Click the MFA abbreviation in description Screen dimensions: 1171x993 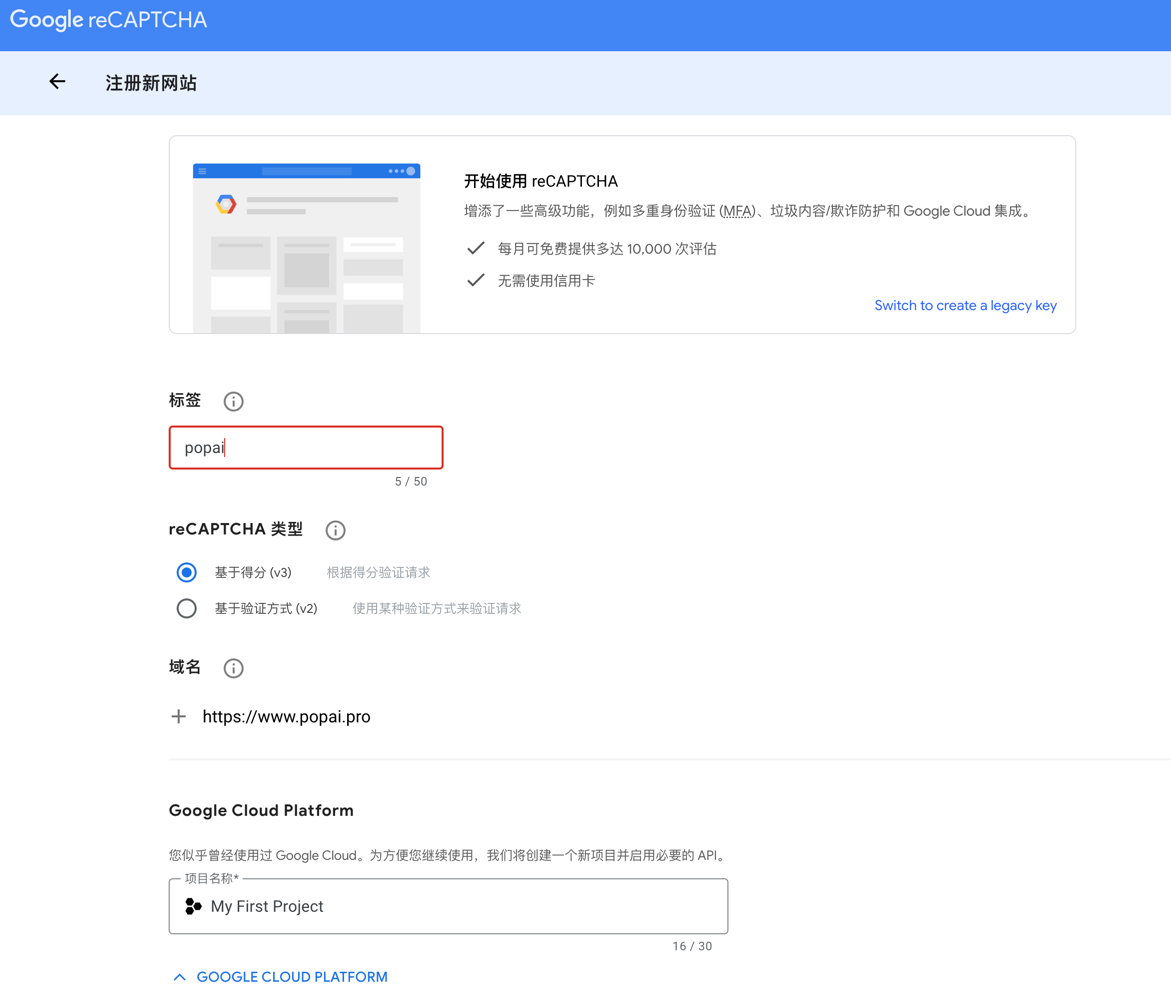(x=738, y=211)
